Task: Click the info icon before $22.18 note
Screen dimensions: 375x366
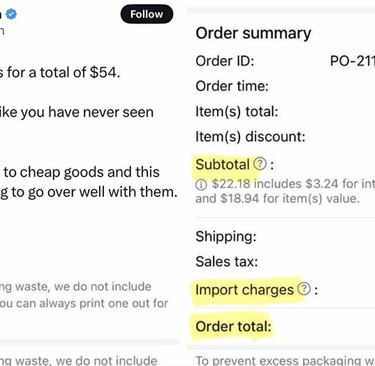Action: click(x=201, y=184)
